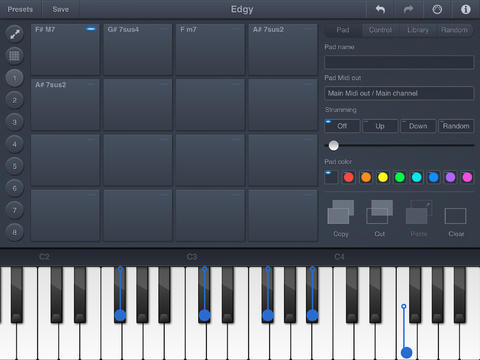480x360 pixels.
Task: Click the blue note marker on the white key
Action: click(x=406, y=352)
